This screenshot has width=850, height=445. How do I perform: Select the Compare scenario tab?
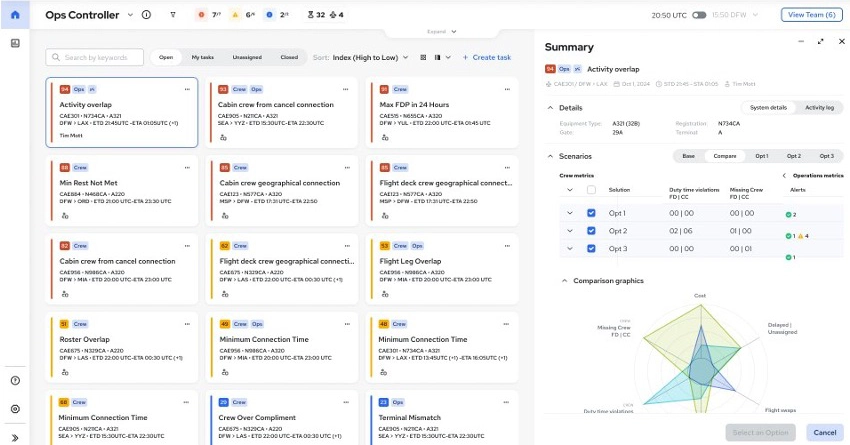725,156
